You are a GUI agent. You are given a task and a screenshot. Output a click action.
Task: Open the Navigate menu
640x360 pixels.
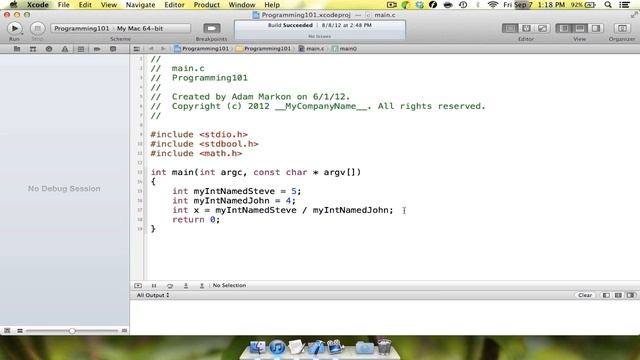(140, 5)
